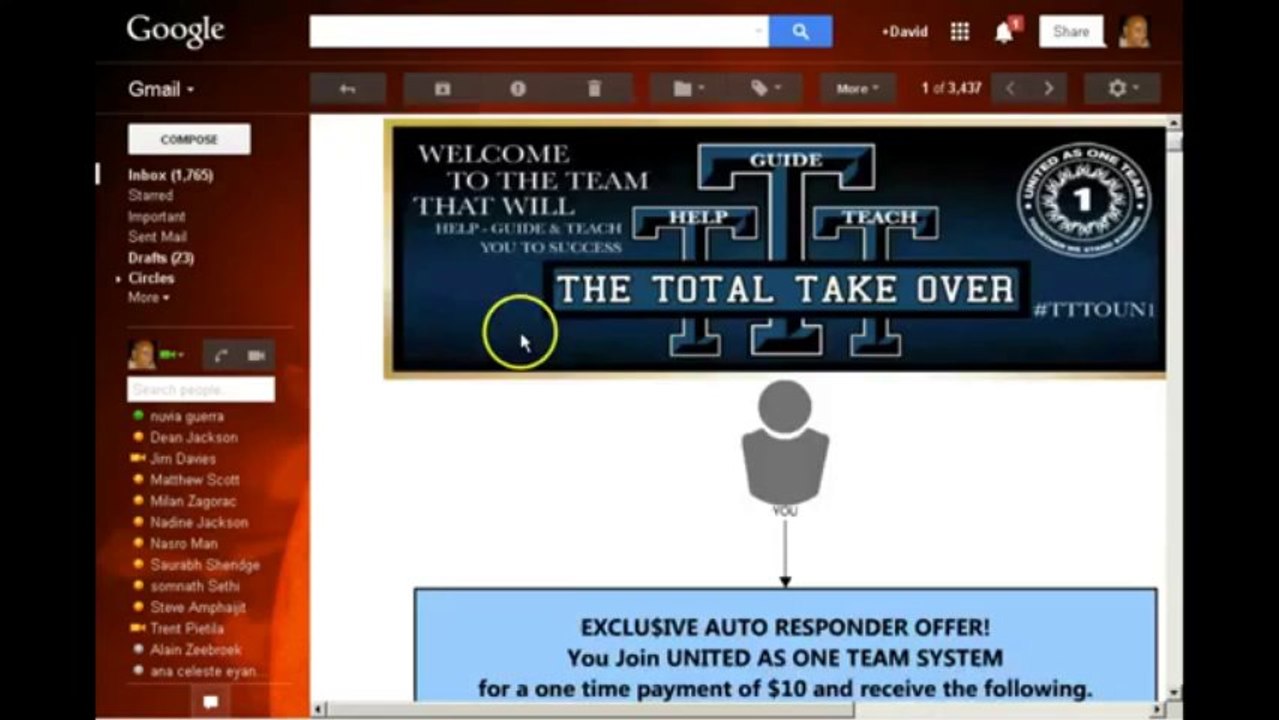
Task: Open chat with Milan Zagorac
Action: (x=193, y=501)
